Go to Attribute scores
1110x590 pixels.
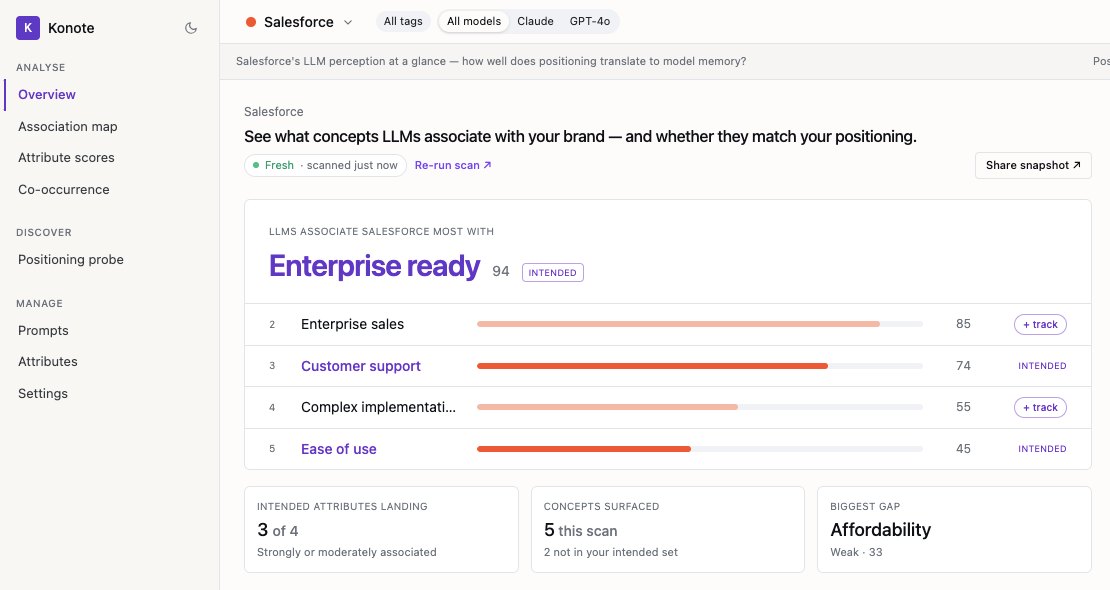(x=67, y=157)
